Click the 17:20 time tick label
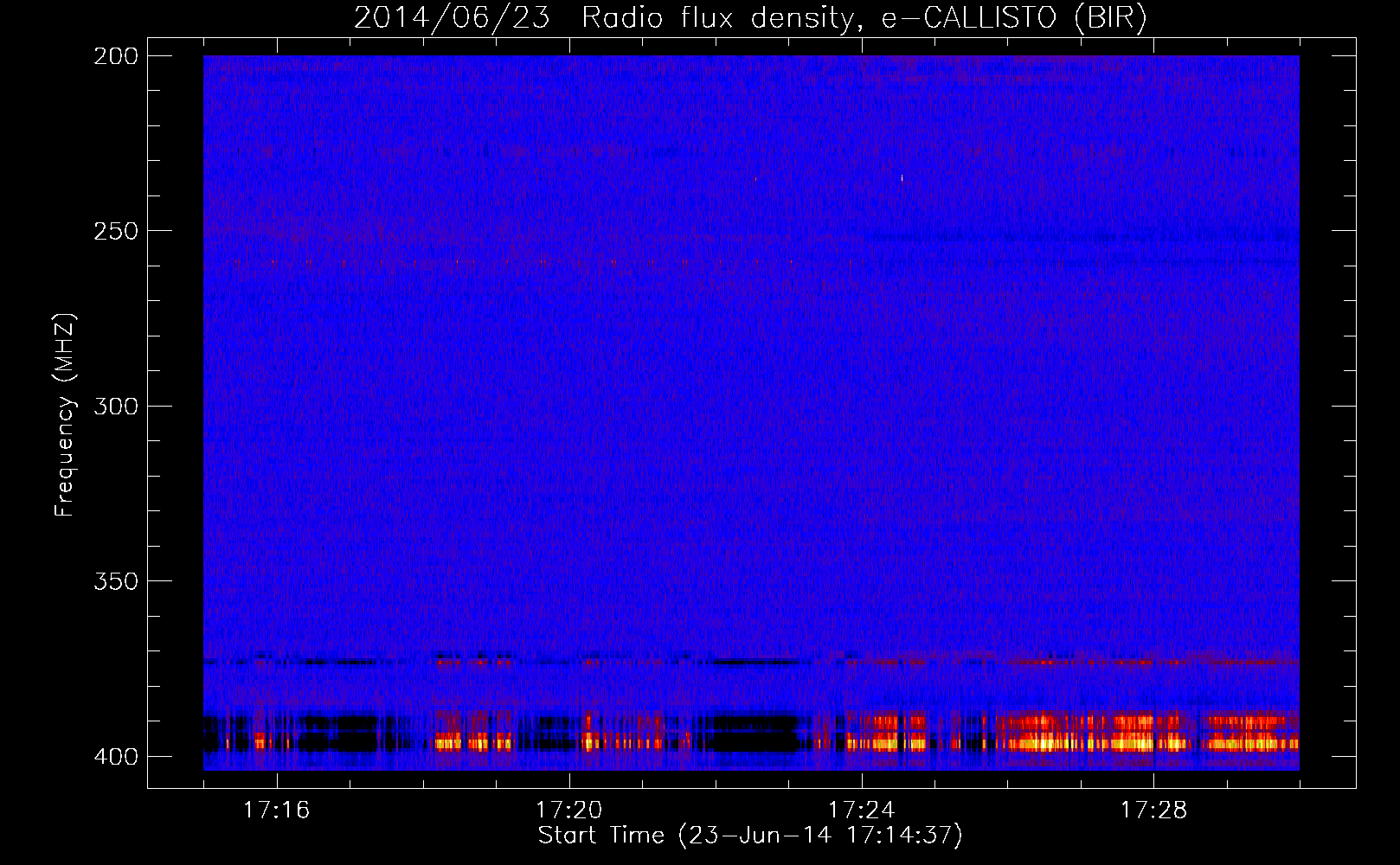The width and height of the screenshot is (1400, 865). [568, 811]
